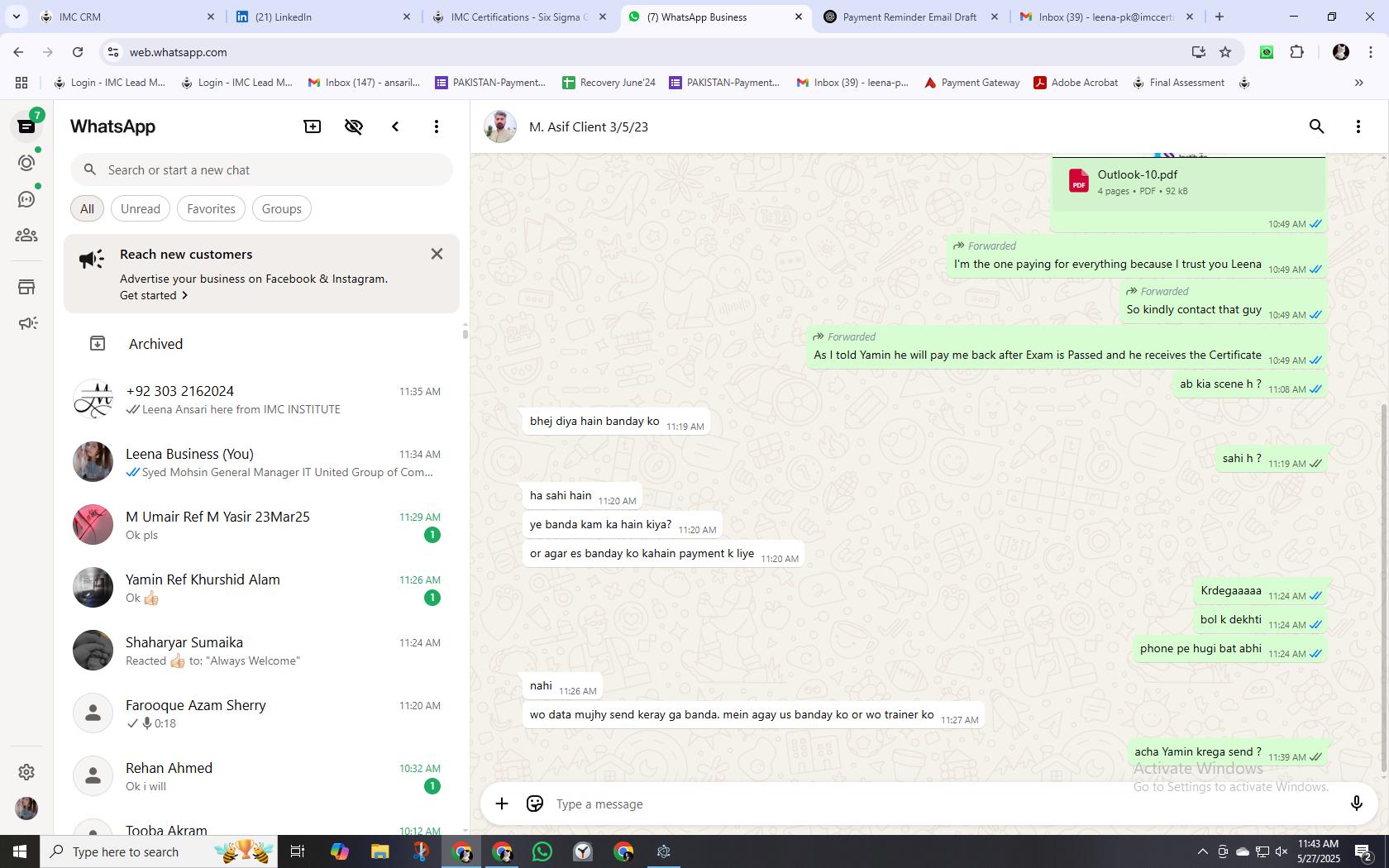The image size is (1389, 868).
Task: Open Farooque Azam Sherry chat
Action: [x=261, y=713]
